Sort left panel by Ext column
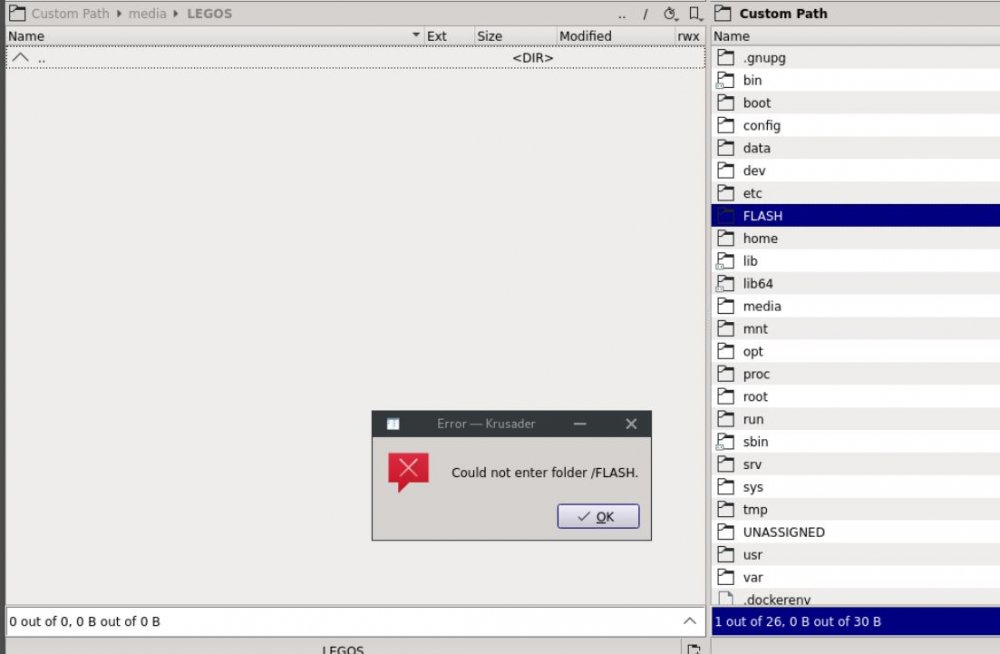Screen dimensions: 1000x654 tap(449, 36)
